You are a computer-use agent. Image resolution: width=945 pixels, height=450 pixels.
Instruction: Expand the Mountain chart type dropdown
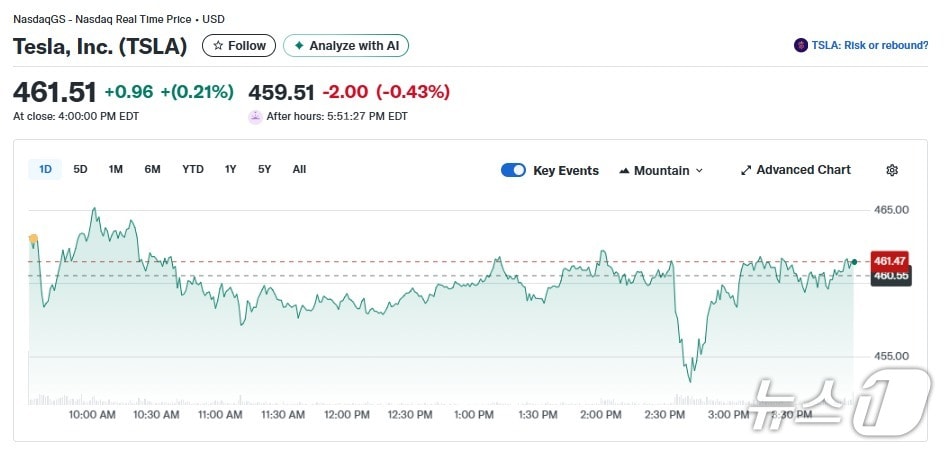coord(699,171)
